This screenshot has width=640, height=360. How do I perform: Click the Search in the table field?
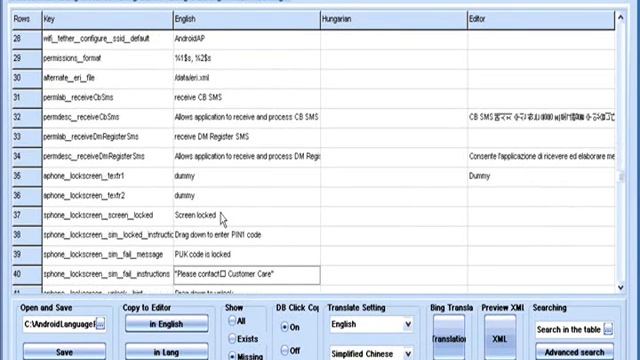pyautogui.click(x=569, y=329)
